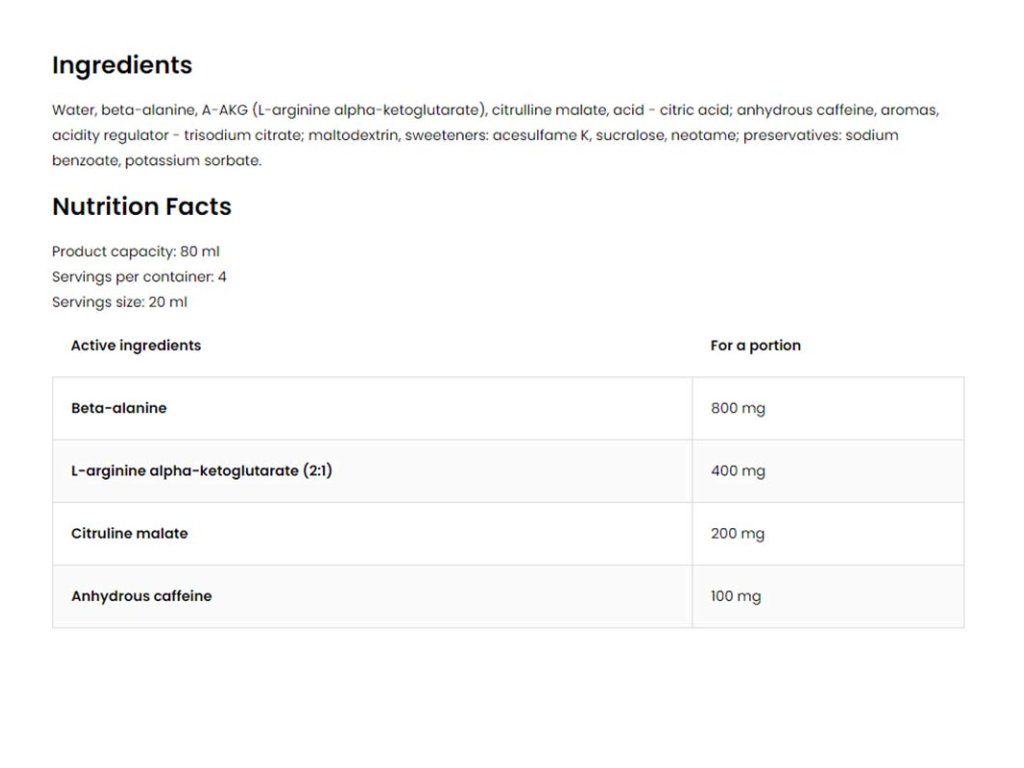The image size is (1024, 768).
Task: Click the Servings size 20 ml line
Action: (119, 302)
